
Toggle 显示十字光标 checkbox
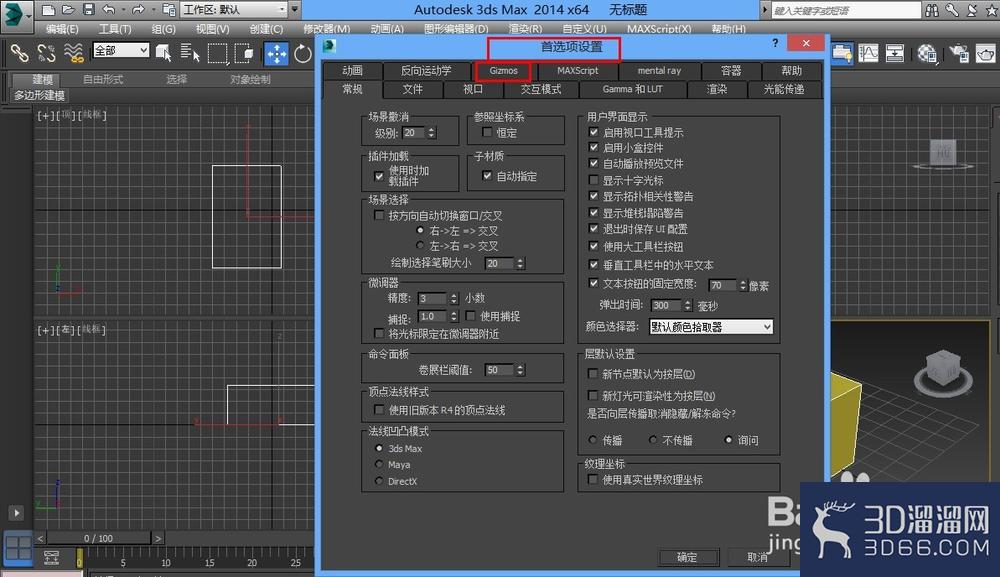click(x=594, y=180)
